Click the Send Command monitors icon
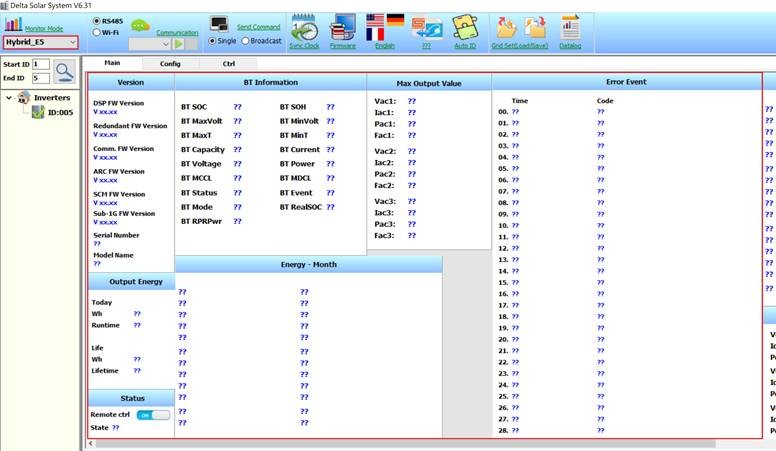 tap(219, 24)
